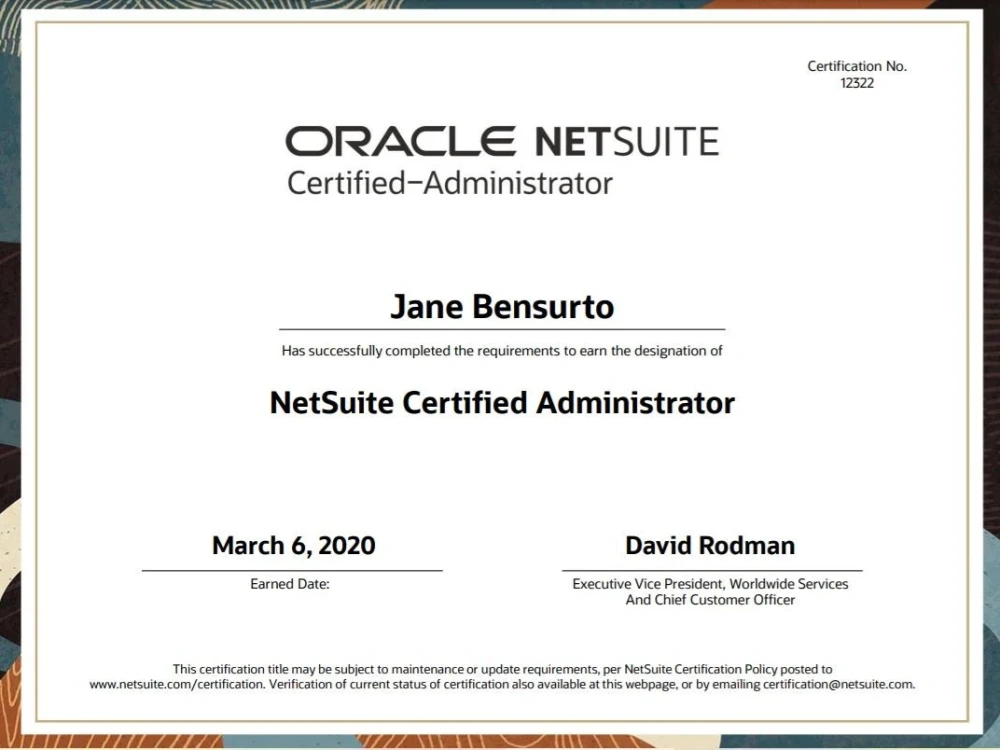Click the 'This certification title may be subject' sentence
The width and height of the screenshot is (1000, 750).
coord(502,670)
